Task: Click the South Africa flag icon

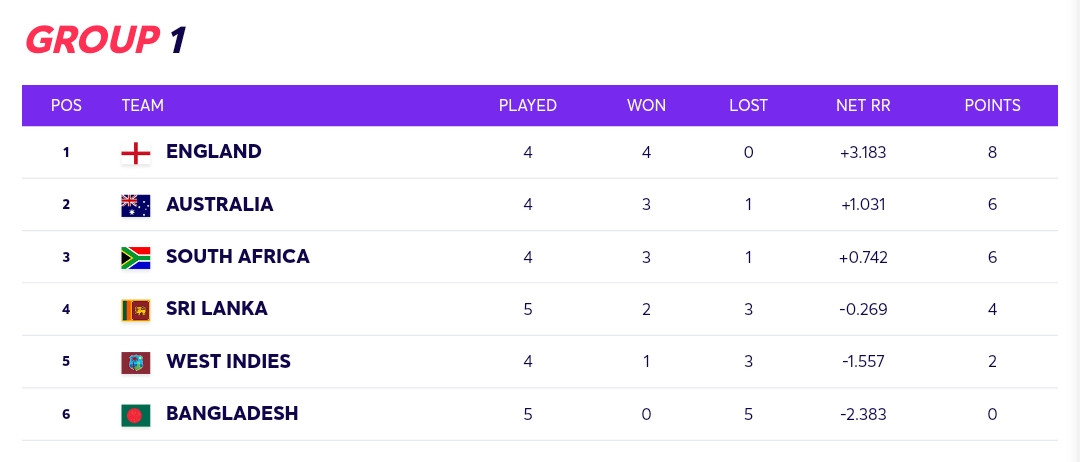Action: pos(136,258)
